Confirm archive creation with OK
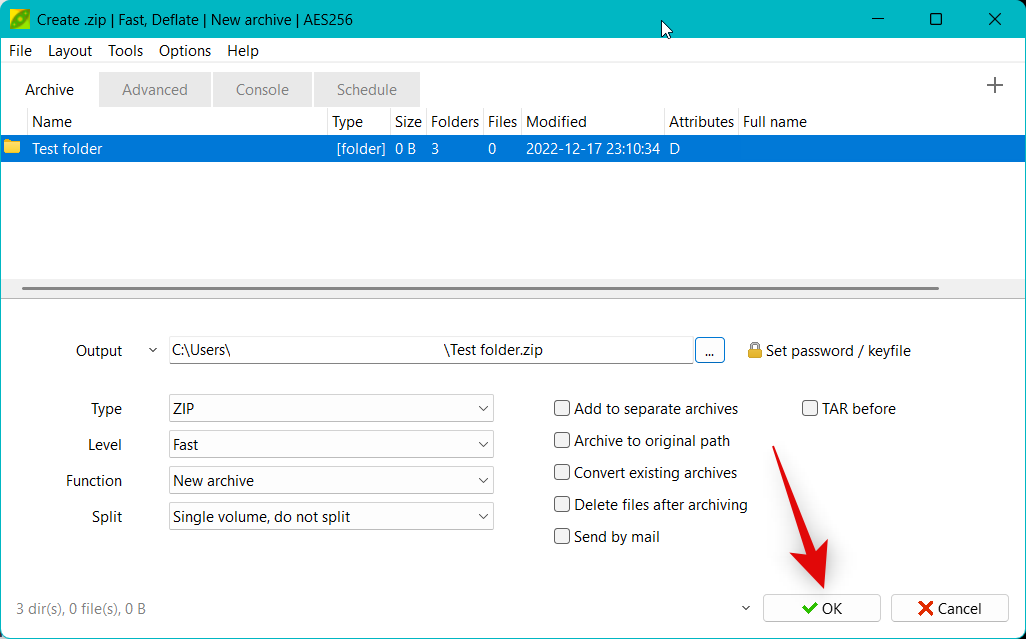The image size is (1026, 639). pyautogui.click(x=821, y=608)
